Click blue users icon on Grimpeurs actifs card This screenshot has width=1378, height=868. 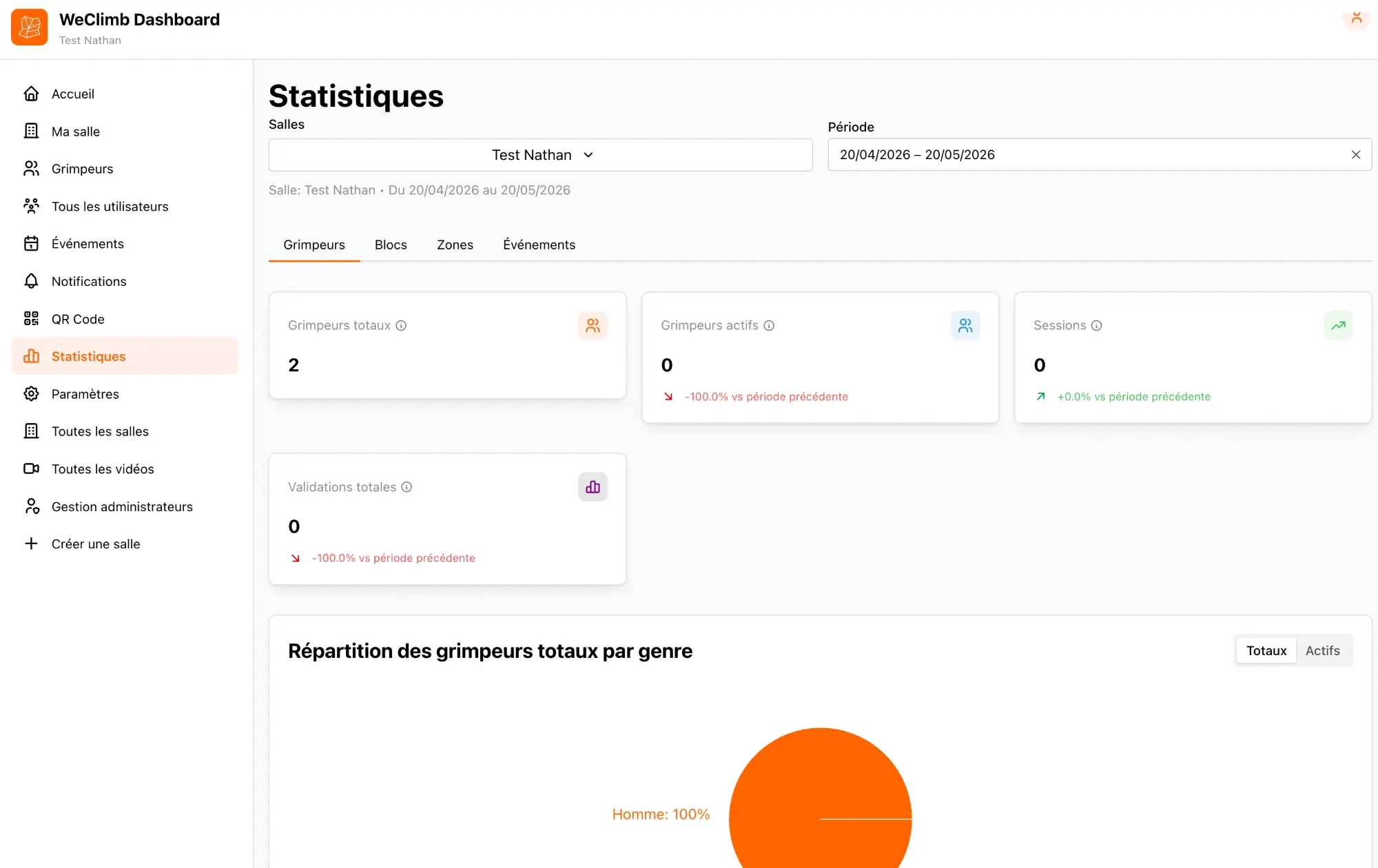coord(965,326)
